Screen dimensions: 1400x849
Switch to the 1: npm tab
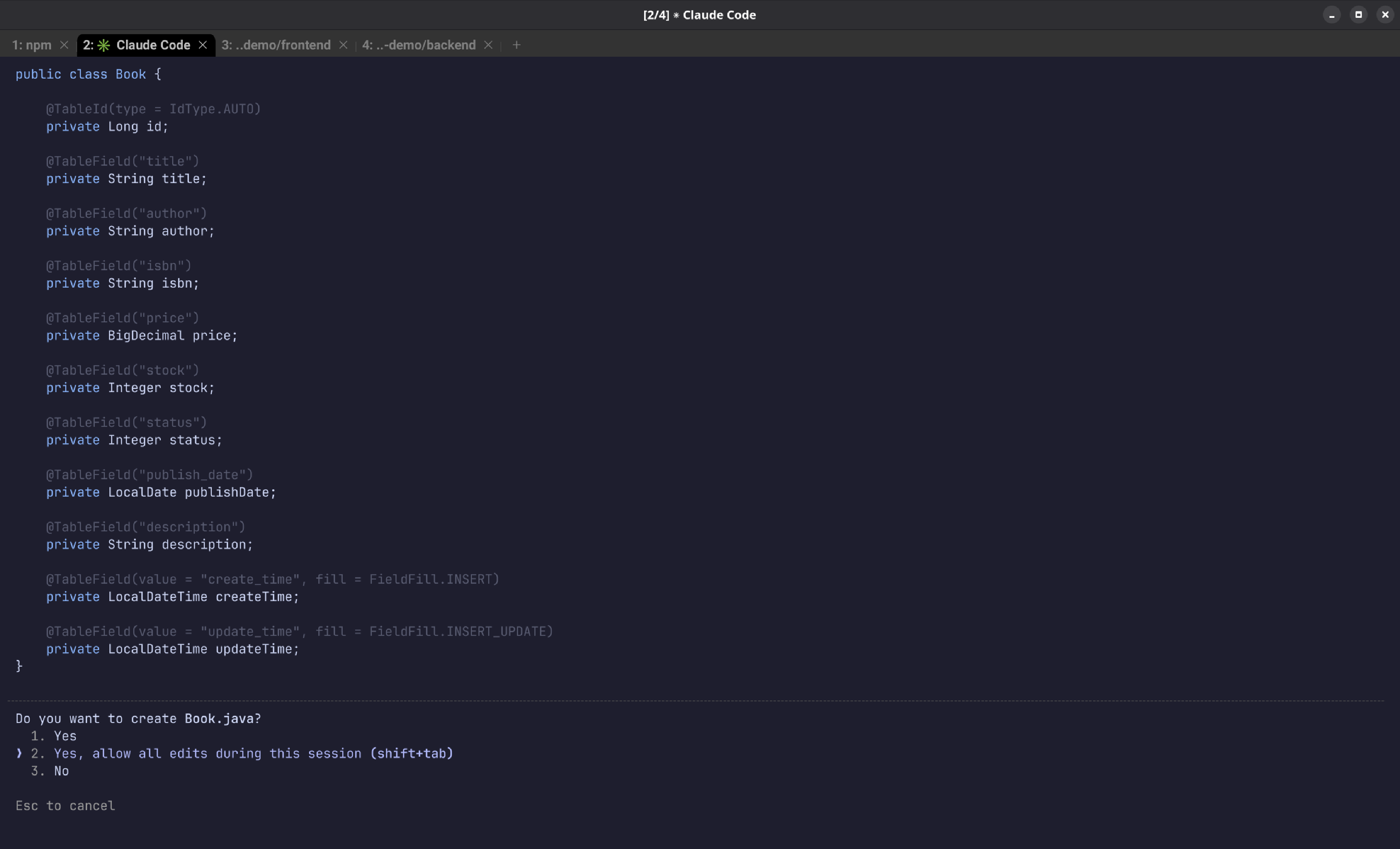click(32, 45)
